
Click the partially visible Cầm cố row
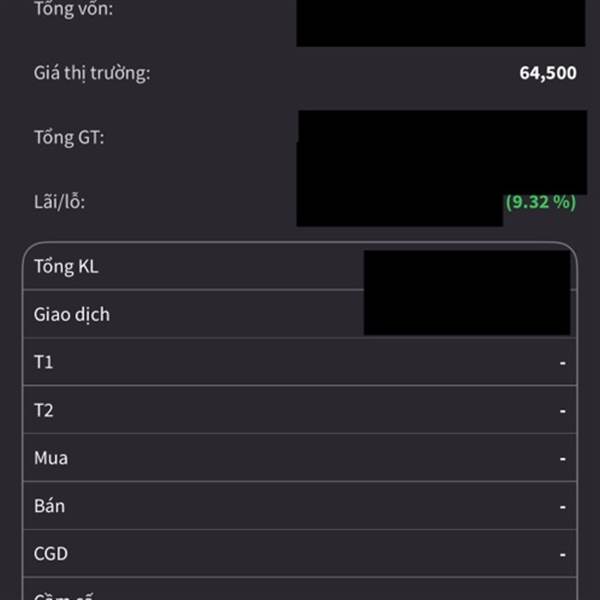point(300,589)
